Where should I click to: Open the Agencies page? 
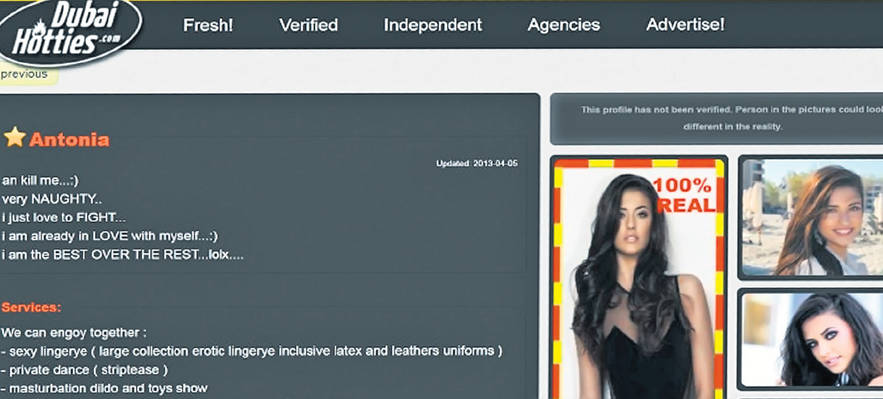[x=564, y=25]
